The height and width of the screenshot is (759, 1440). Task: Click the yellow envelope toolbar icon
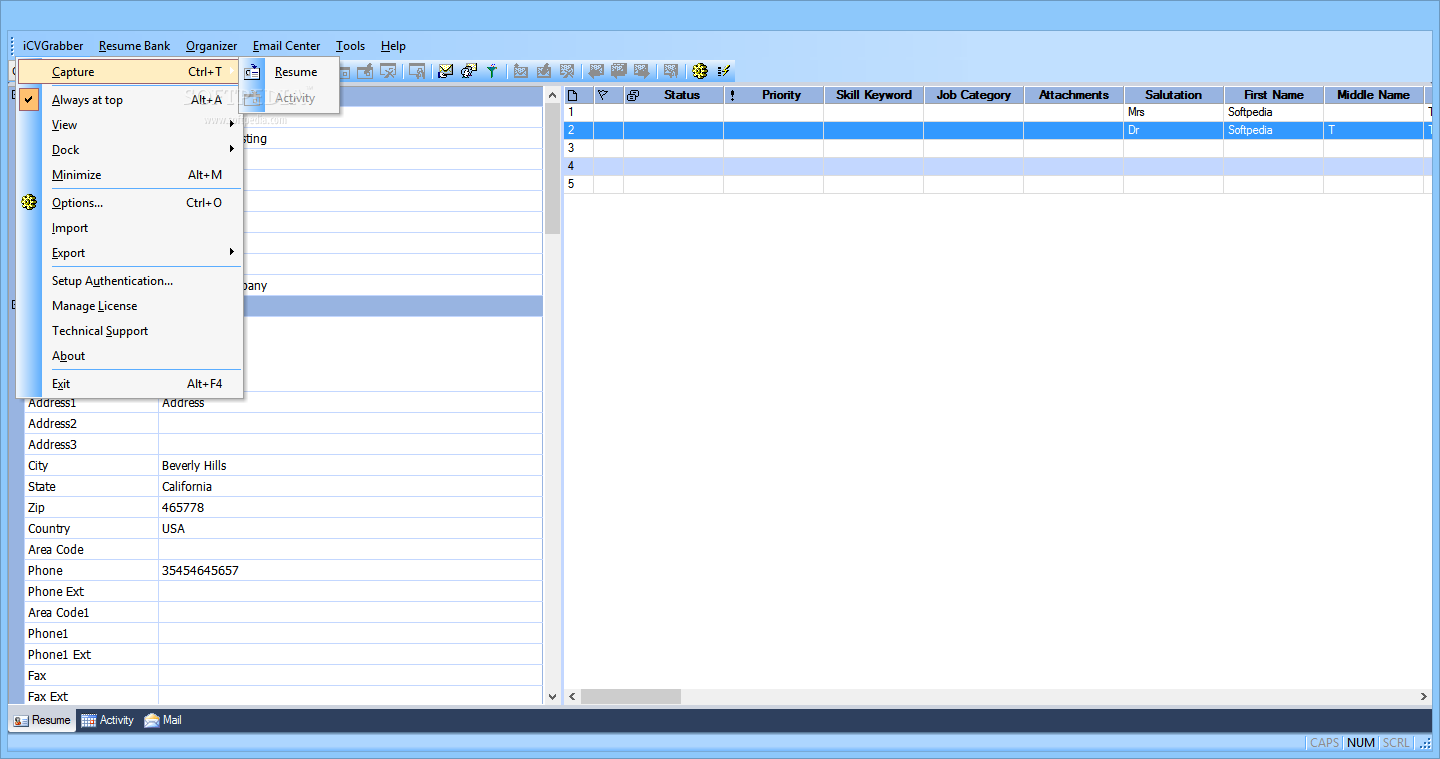446,71
